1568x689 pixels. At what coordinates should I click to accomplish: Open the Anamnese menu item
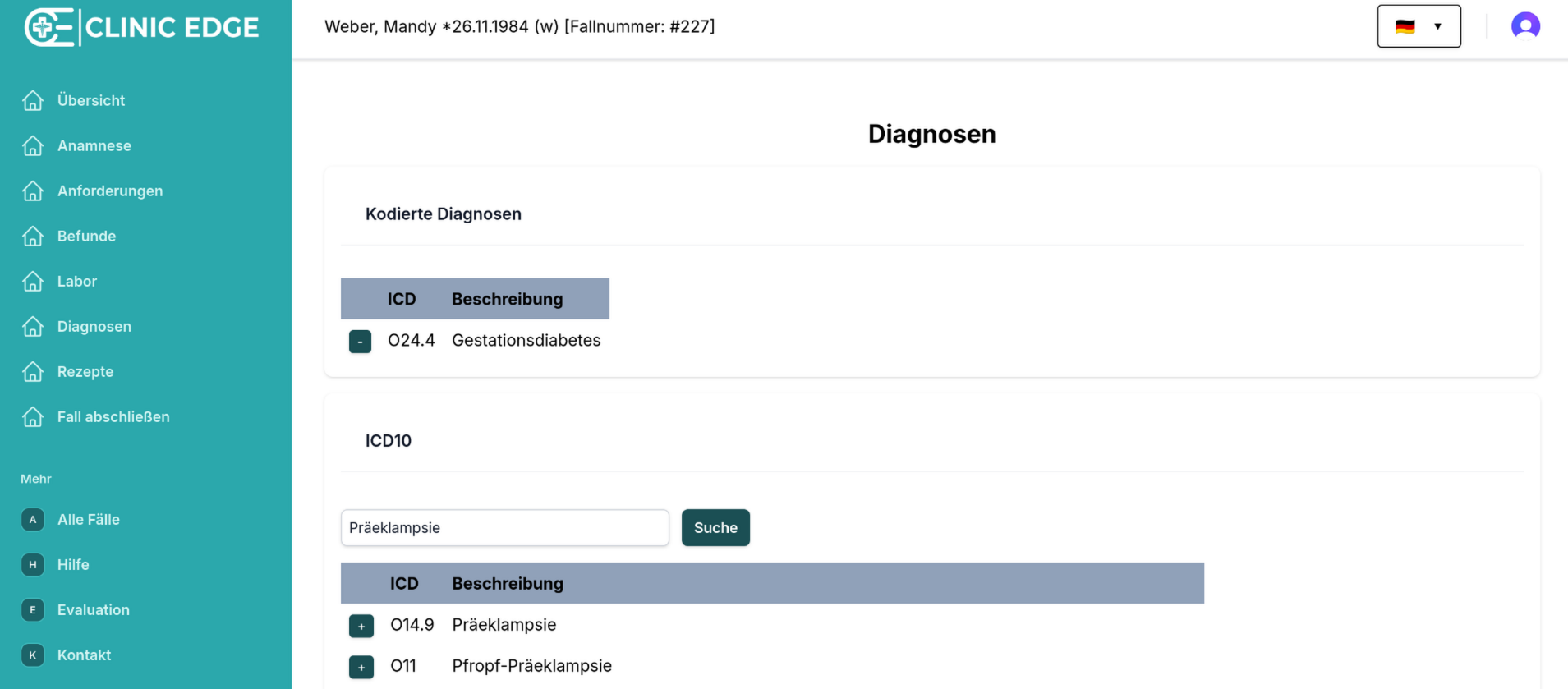pyautogui.click(x=94, y=146)
